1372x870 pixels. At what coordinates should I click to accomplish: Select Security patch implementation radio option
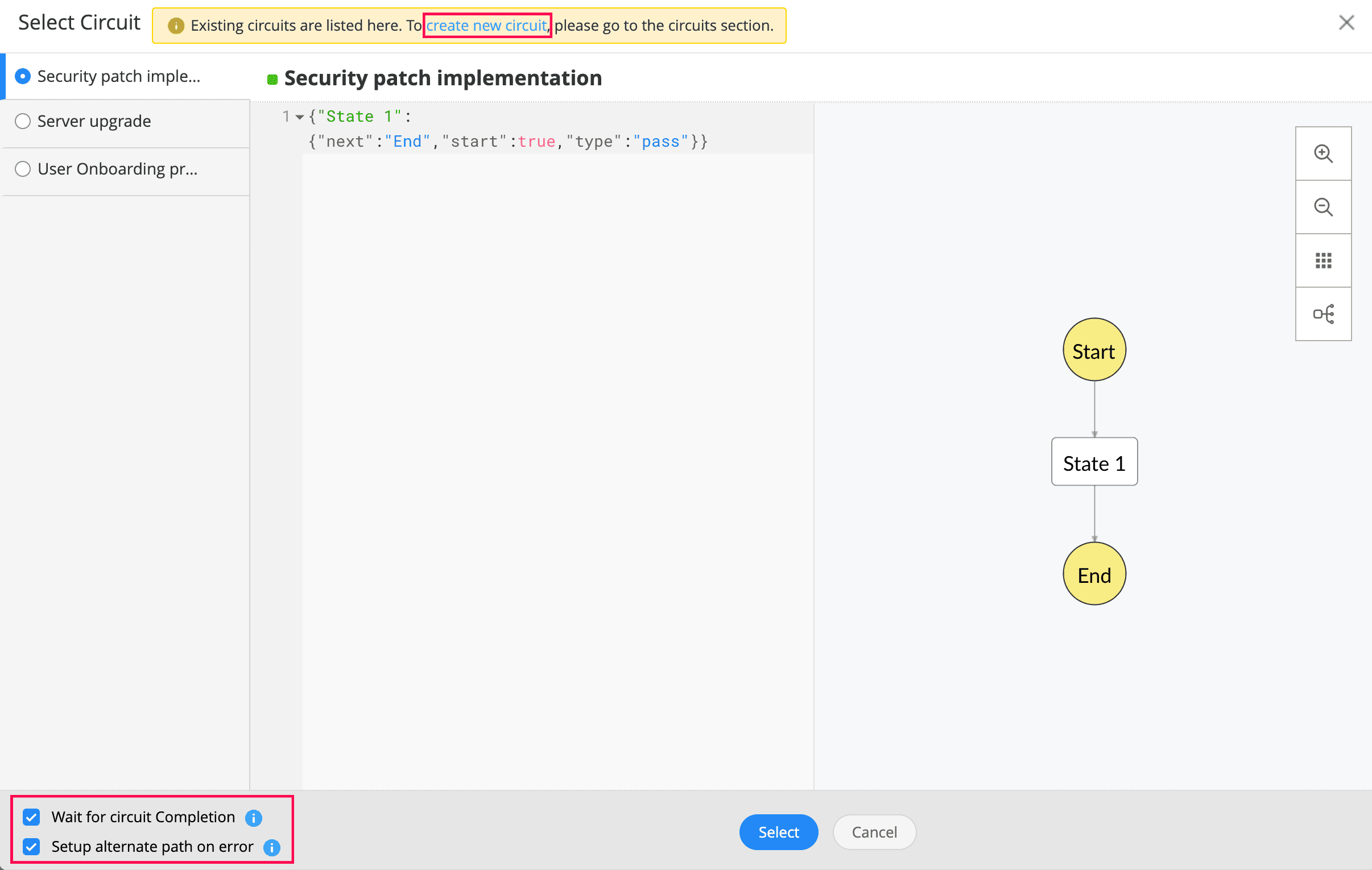(23, 76)
